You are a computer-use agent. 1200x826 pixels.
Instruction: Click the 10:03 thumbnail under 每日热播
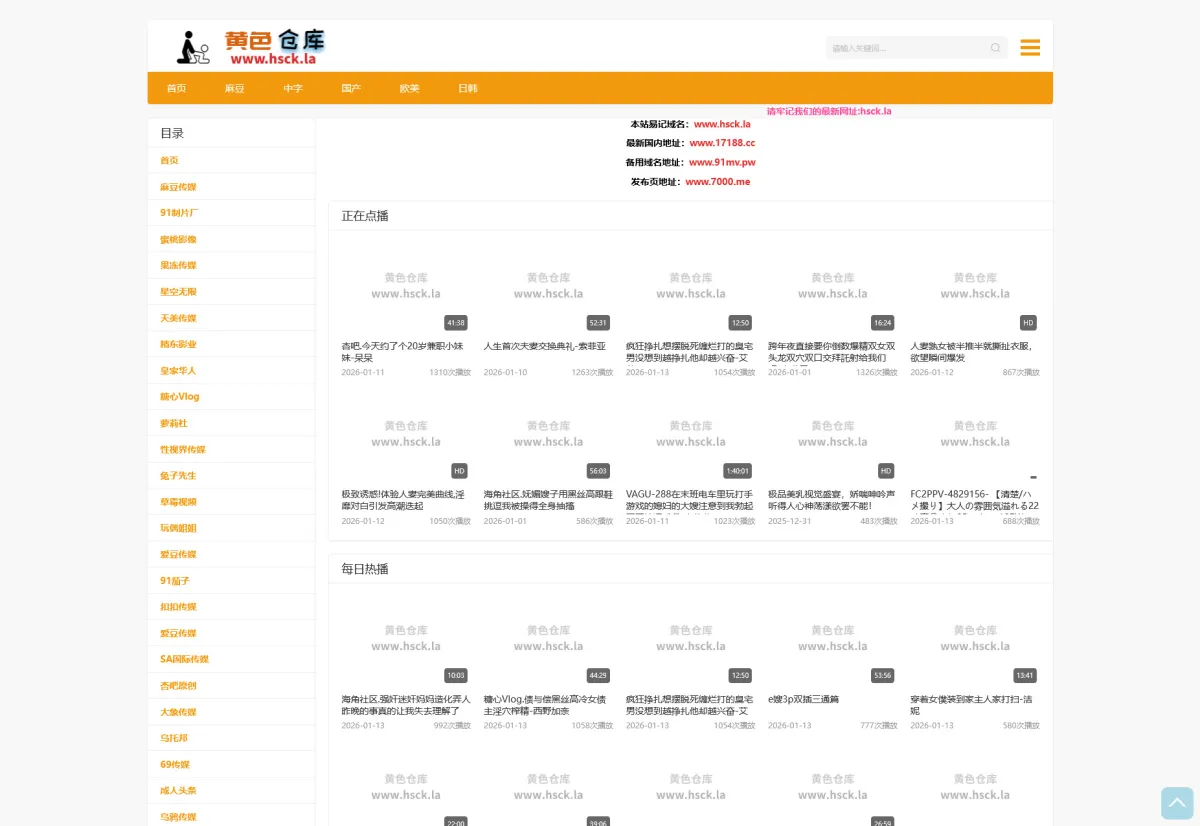(405, 638)
